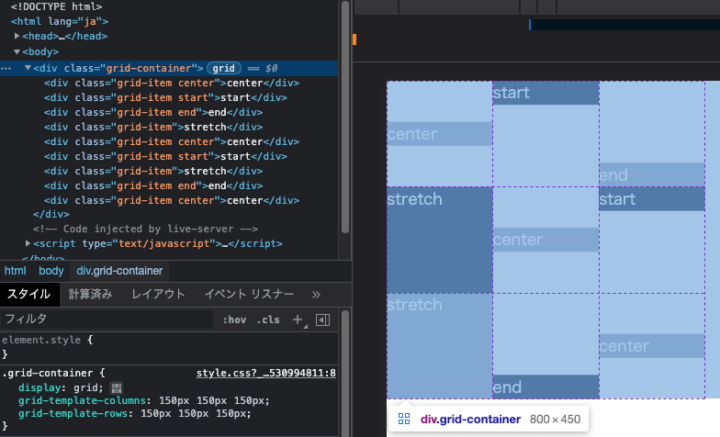Collapse the body element node
Viewport: 720px width, 437px height.
tap(17, 51)
